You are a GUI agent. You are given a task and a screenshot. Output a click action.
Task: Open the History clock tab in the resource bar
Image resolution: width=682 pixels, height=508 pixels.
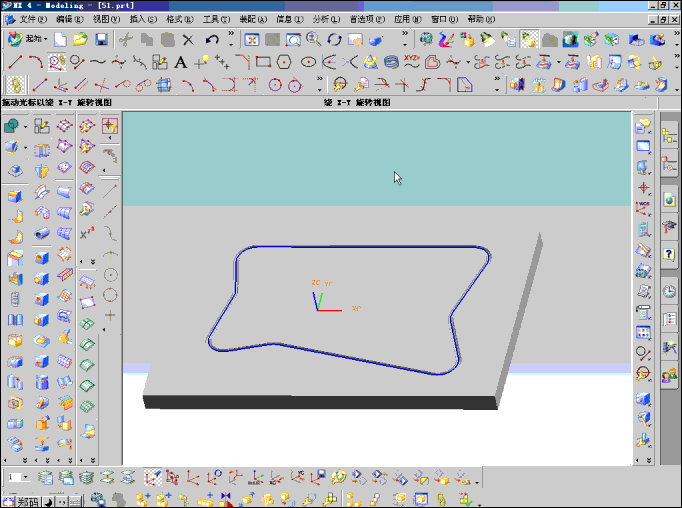[x=669, y=291]
